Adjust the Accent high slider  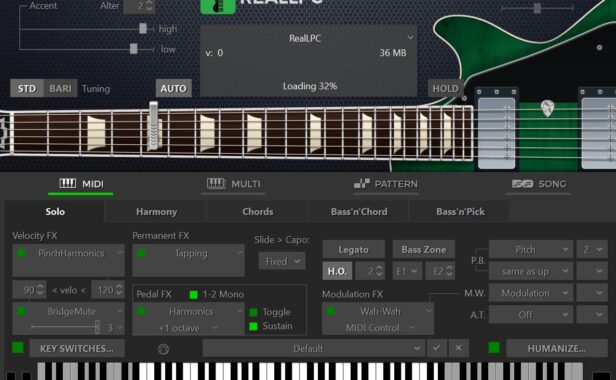pos(143,28)
